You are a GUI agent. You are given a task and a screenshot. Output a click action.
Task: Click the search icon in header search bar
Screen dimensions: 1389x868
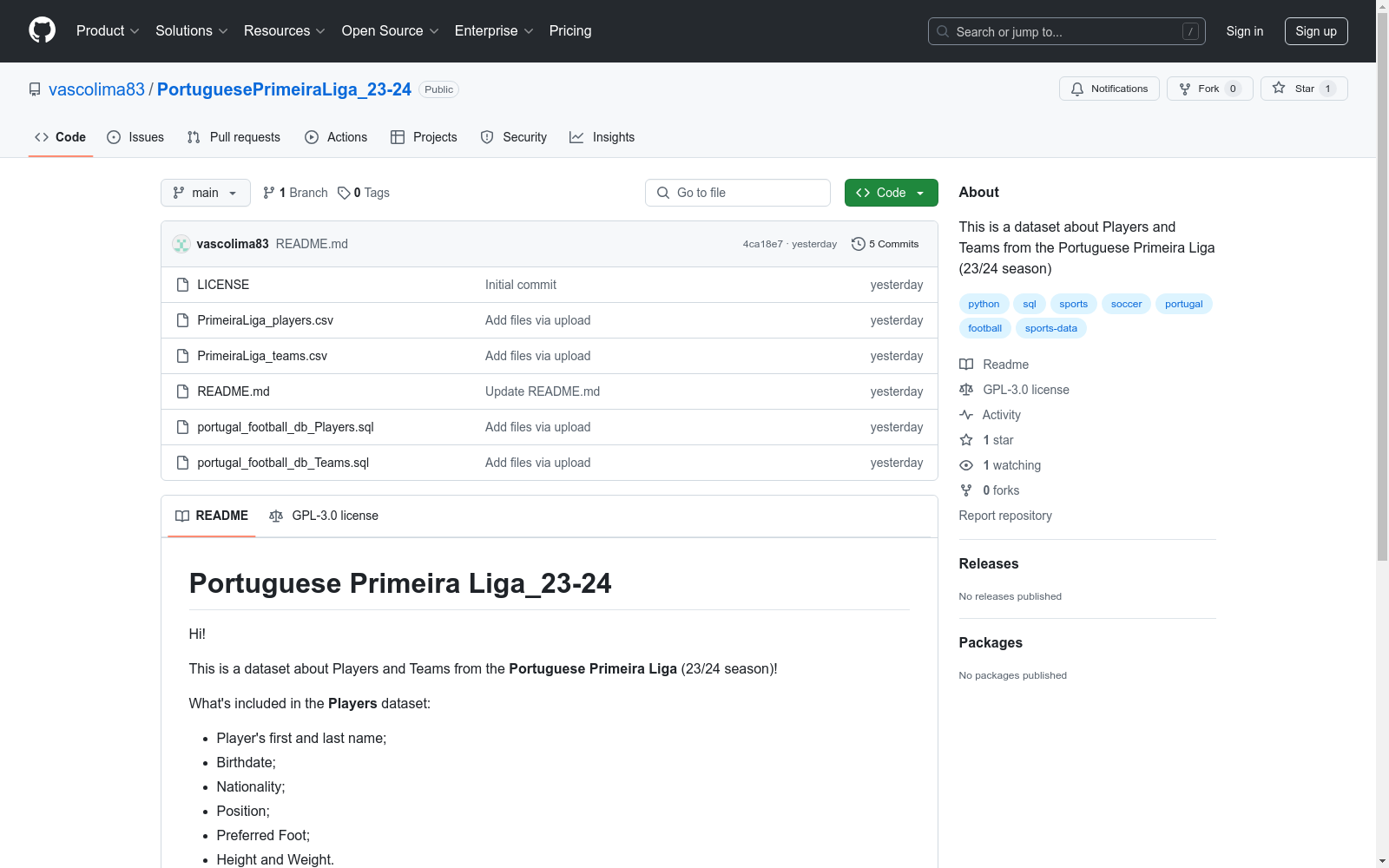[943, 31]
